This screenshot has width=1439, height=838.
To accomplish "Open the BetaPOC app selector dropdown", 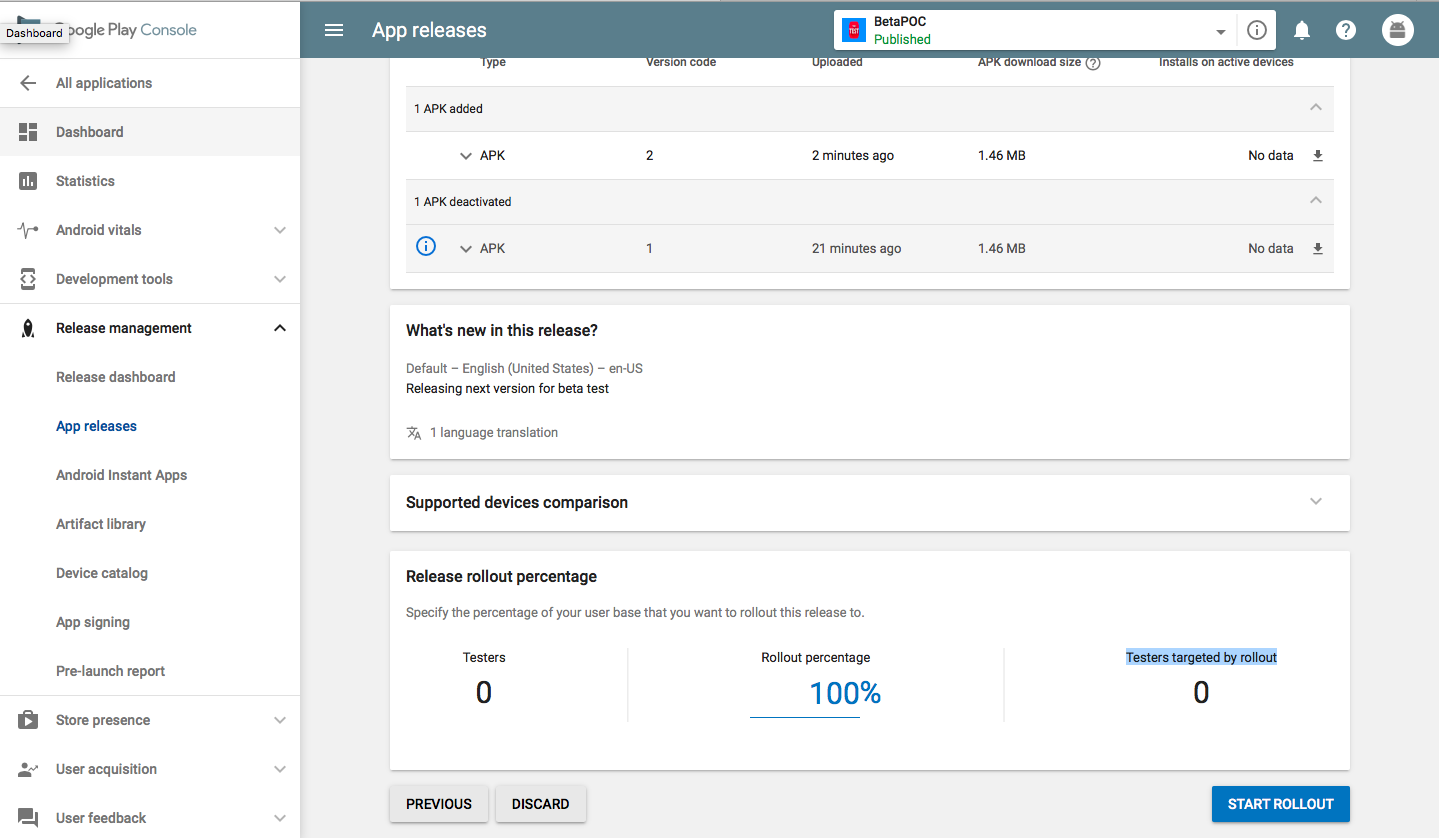I will pos(1220,31).
